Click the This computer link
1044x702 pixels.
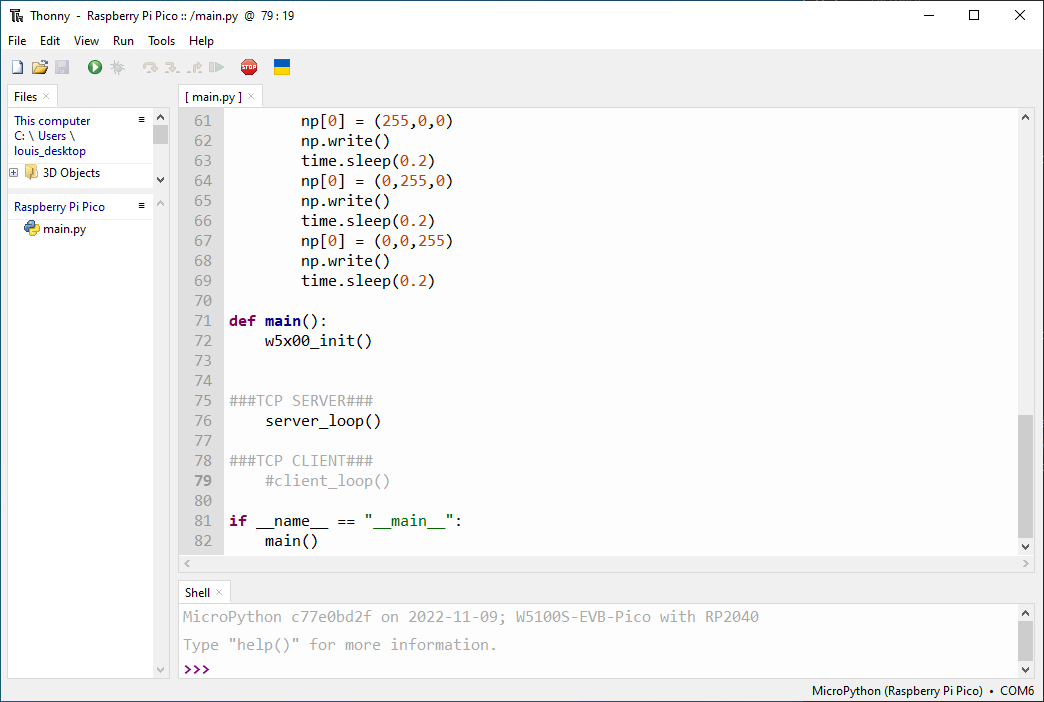tap(52, 121)
